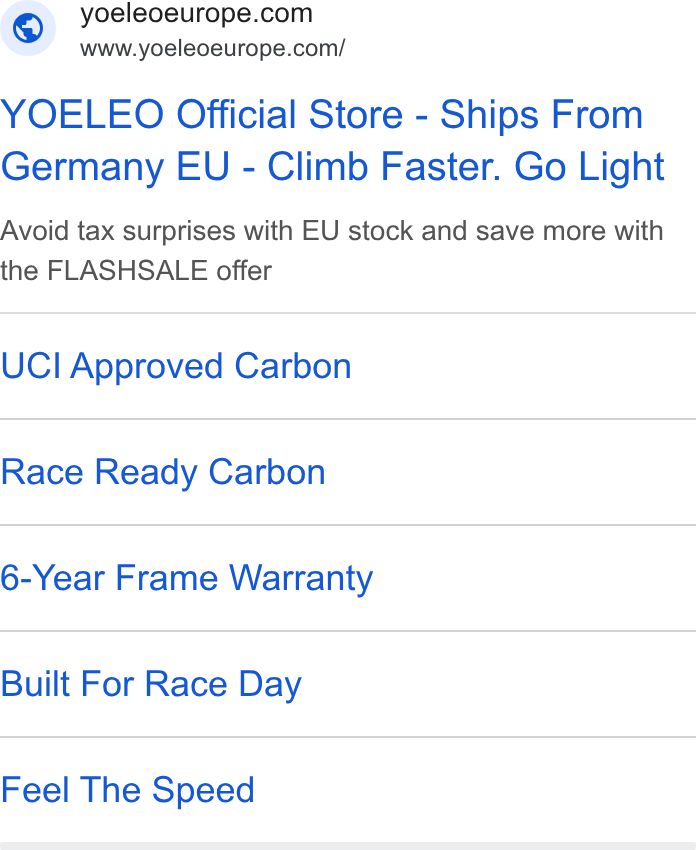The image size is (696, 850).
Task: Click the word "Carbon" in UCI Approved Carbon
Action: coord(293,366)
